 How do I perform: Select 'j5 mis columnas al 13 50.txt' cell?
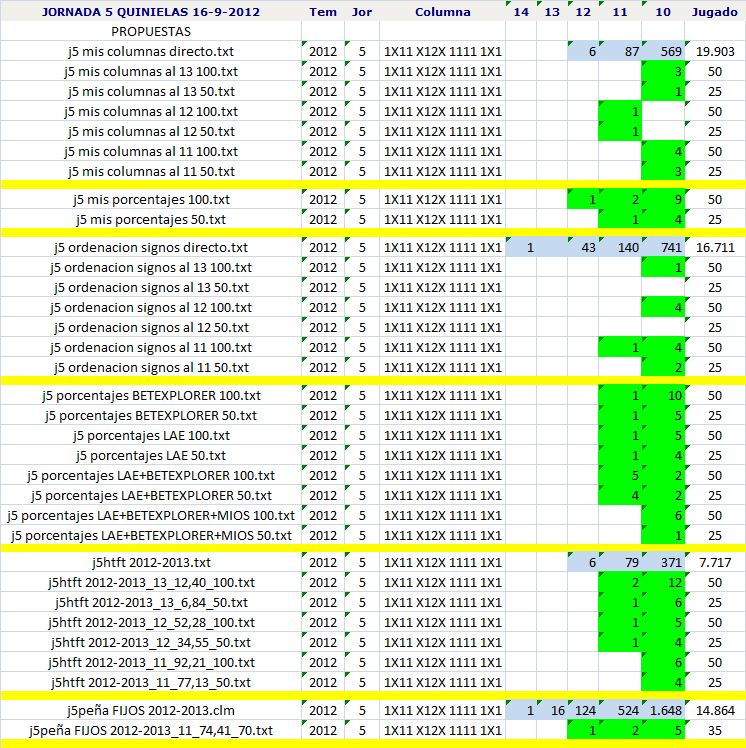[x=151, y=92]
